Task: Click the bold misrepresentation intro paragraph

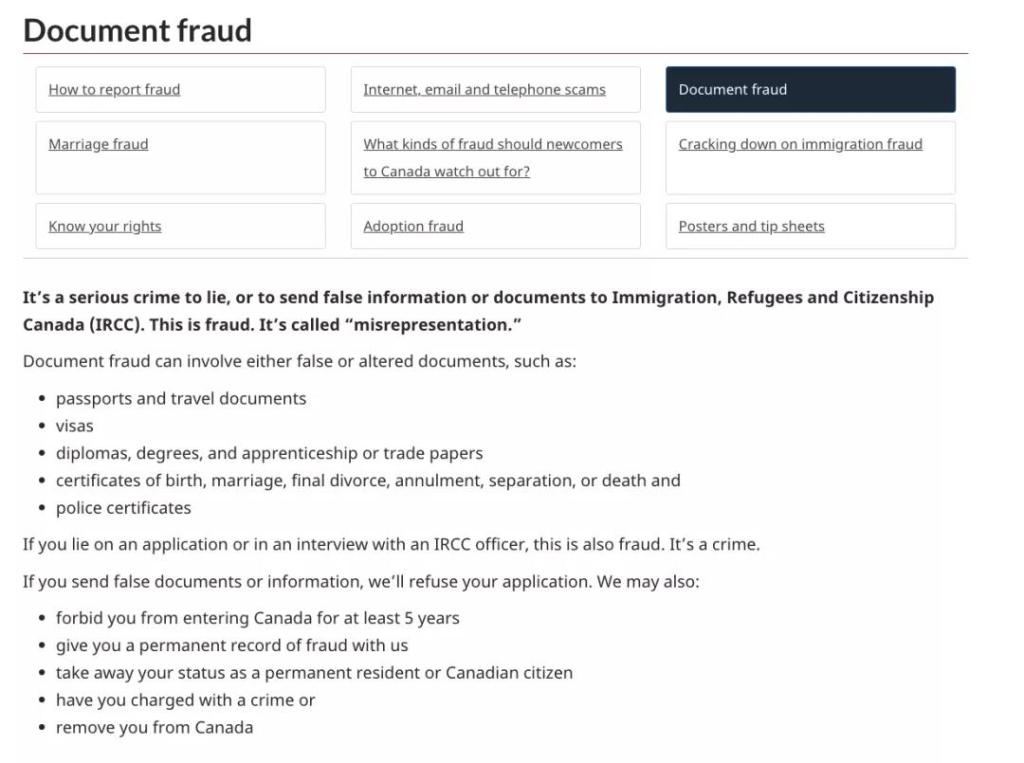Action: (x=478, y=311)
